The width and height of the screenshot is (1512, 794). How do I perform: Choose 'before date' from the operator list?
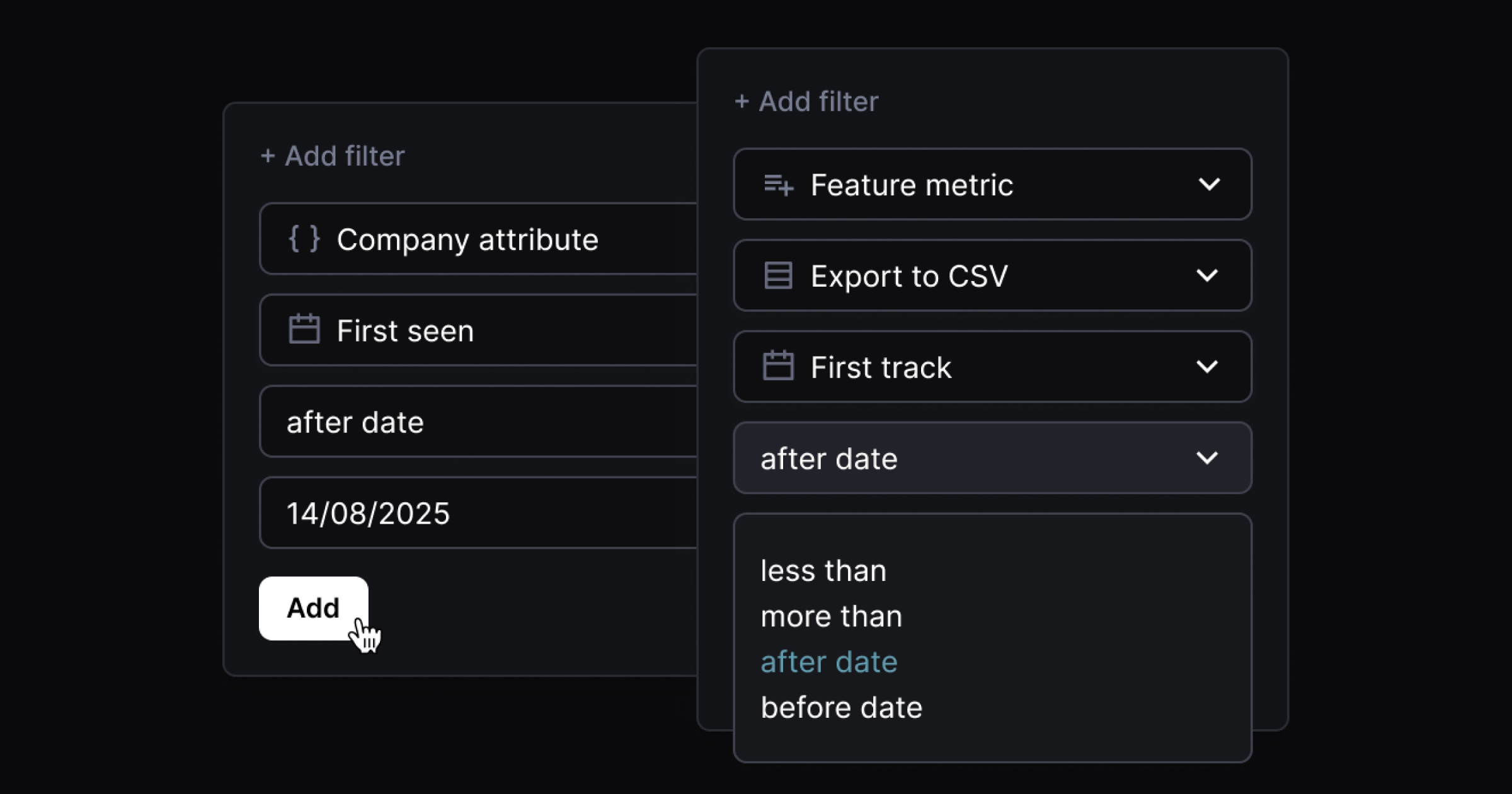[841, 708]
